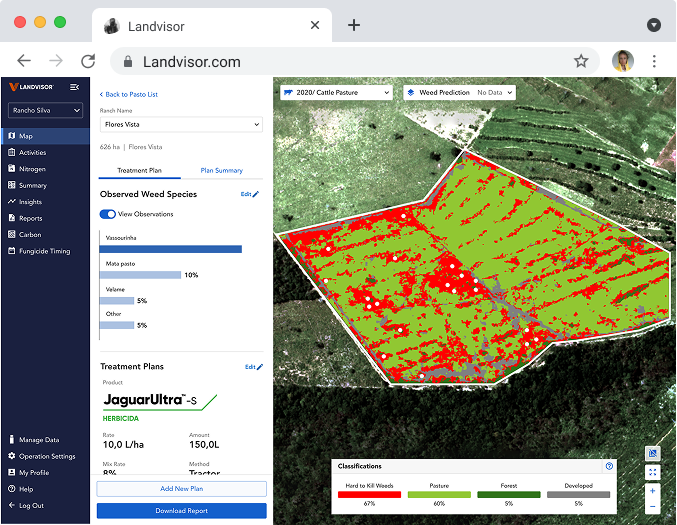Click the fullscreen map icon

click(x=652, y=472)
